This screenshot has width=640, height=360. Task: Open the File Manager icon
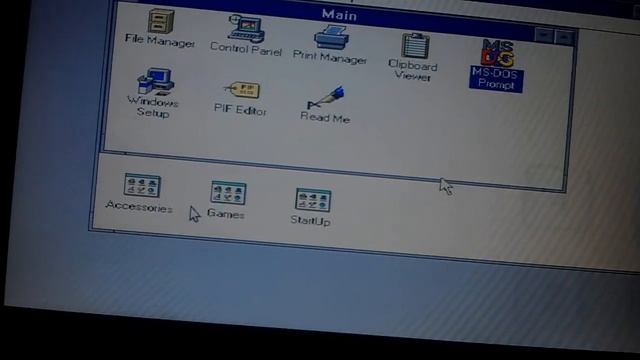[161, 21]
